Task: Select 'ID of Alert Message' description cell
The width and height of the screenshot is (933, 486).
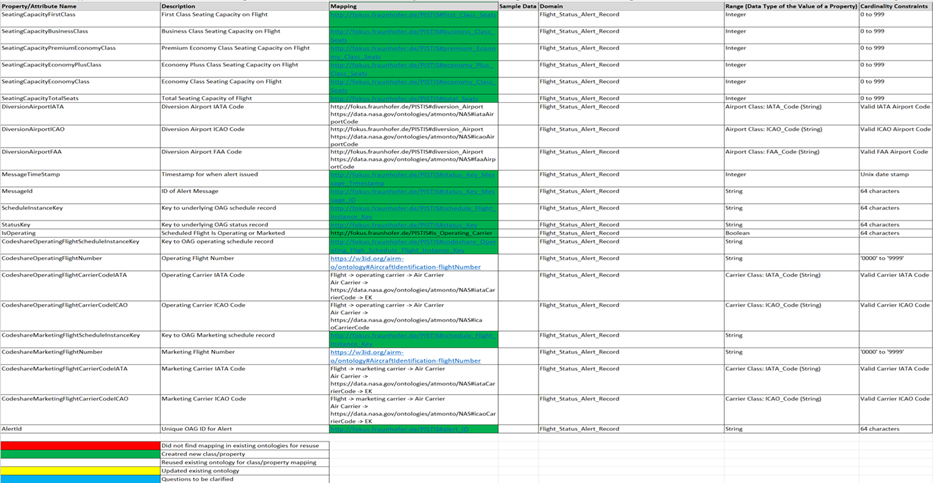Action: tap(245, 195)
